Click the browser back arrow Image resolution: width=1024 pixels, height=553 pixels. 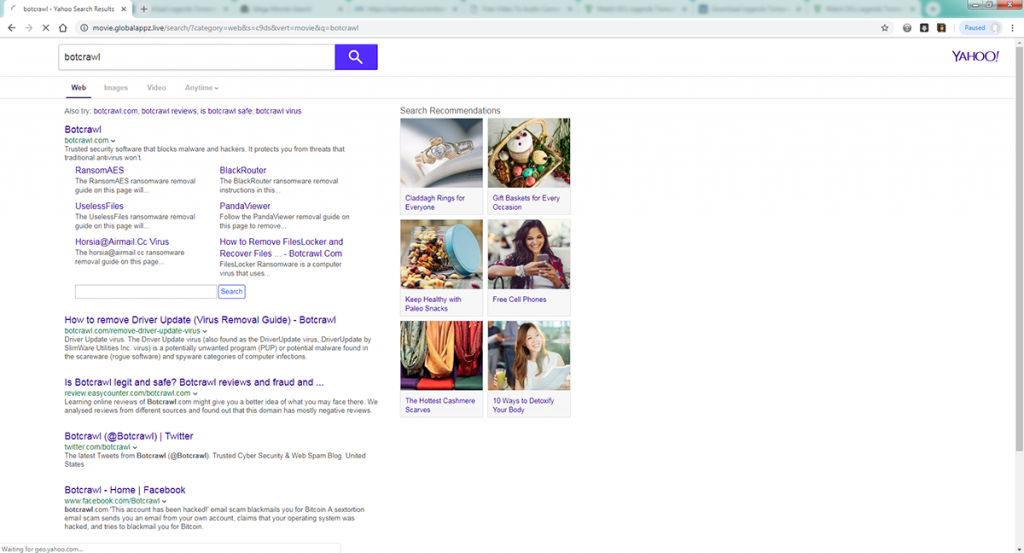click(x=11, y=28)
